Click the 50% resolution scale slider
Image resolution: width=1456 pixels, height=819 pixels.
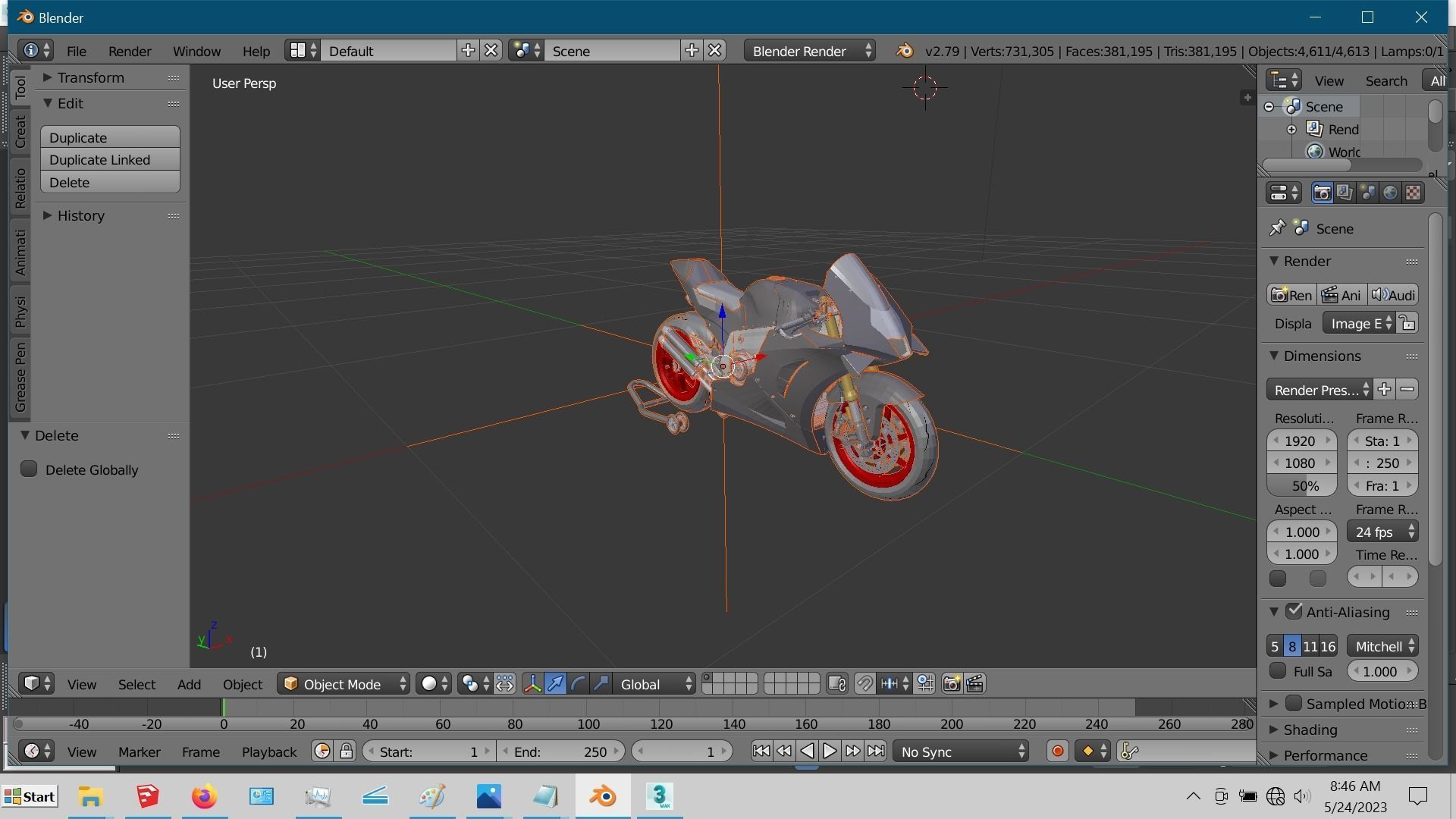pos(1302,486)
